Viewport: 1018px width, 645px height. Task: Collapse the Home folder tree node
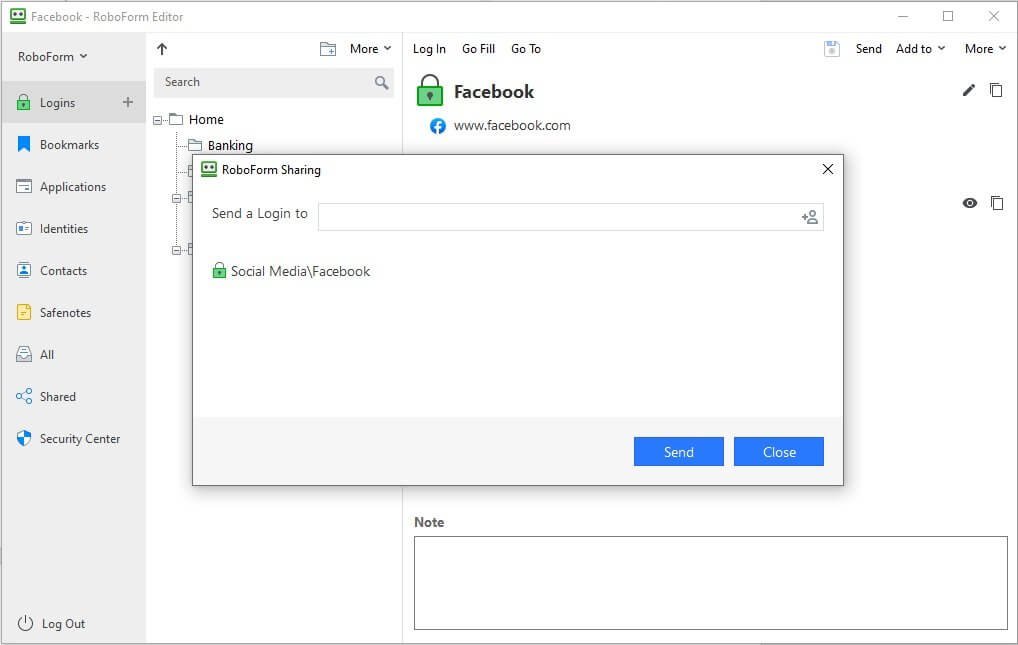pyautogui.click(x=158, y=120)
